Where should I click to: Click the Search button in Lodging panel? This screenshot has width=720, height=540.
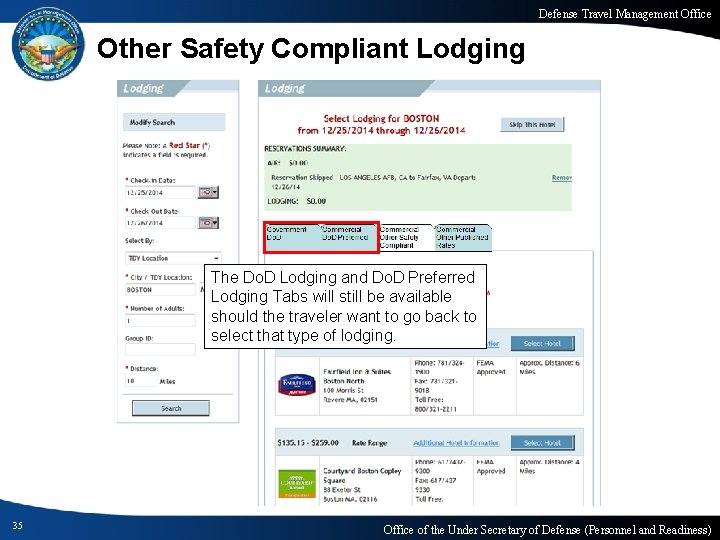coord(171,408)
